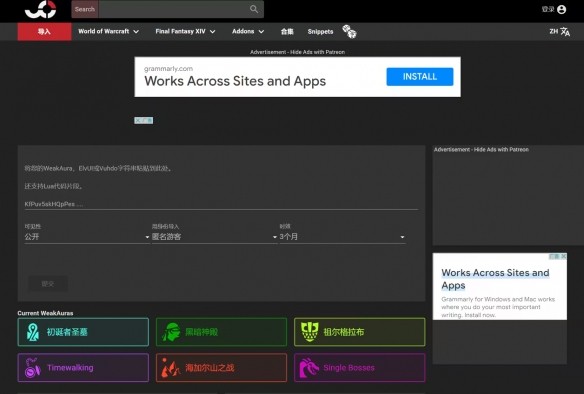Expand the Final Fantasy XIV menu

click(185, 32)
